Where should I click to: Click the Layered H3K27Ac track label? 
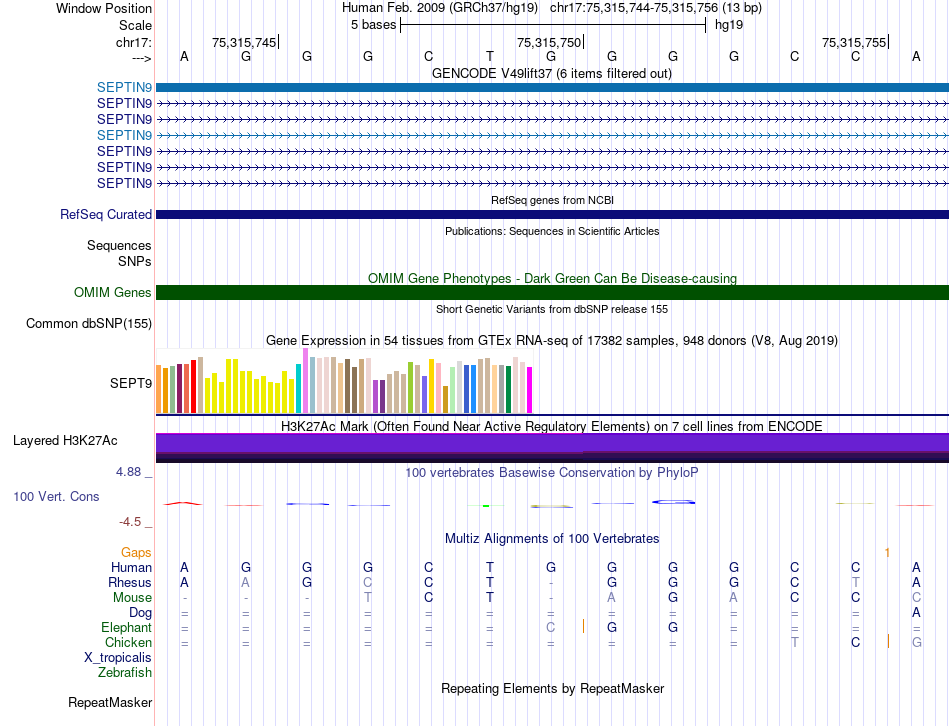click(65, 440)
